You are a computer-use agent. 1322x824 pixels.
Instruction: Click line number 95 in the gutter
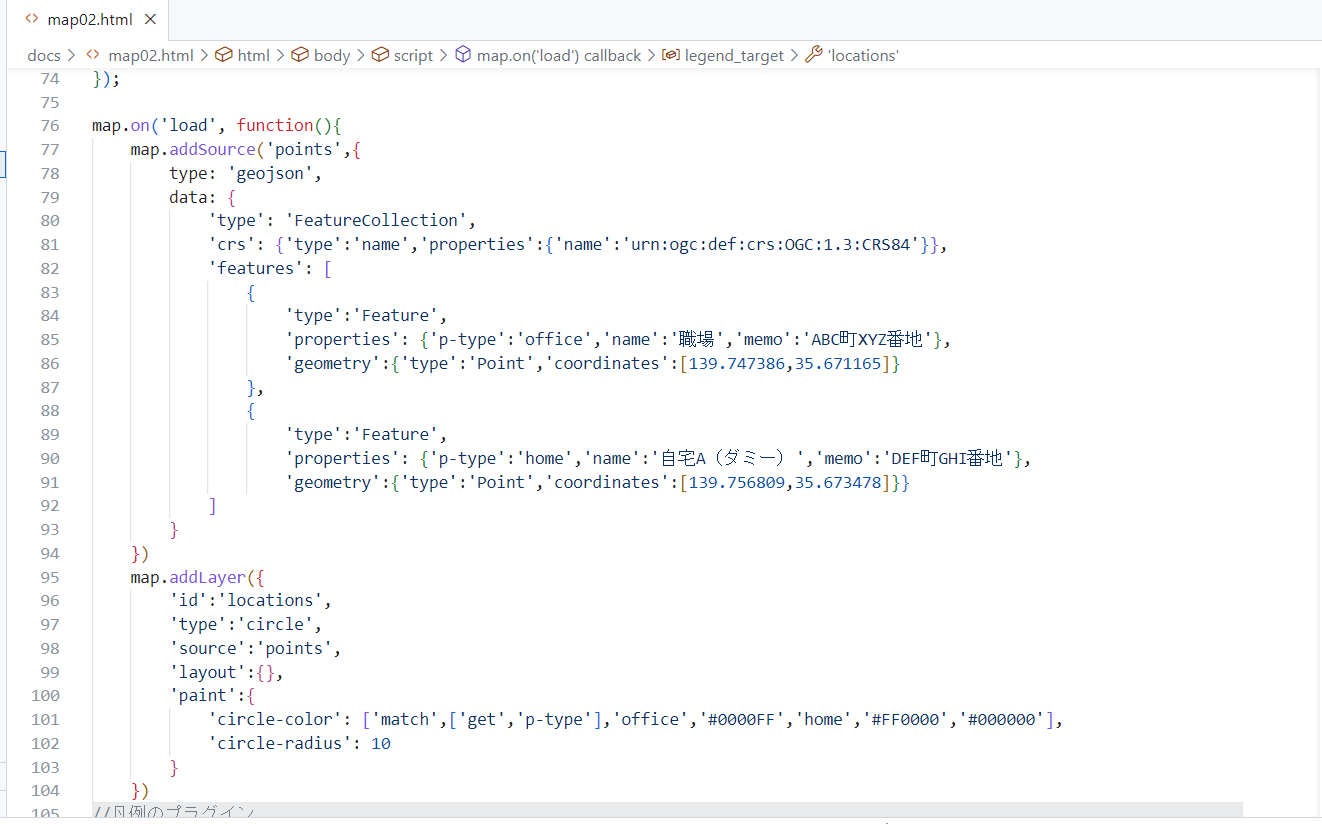[x=50, y=577]
